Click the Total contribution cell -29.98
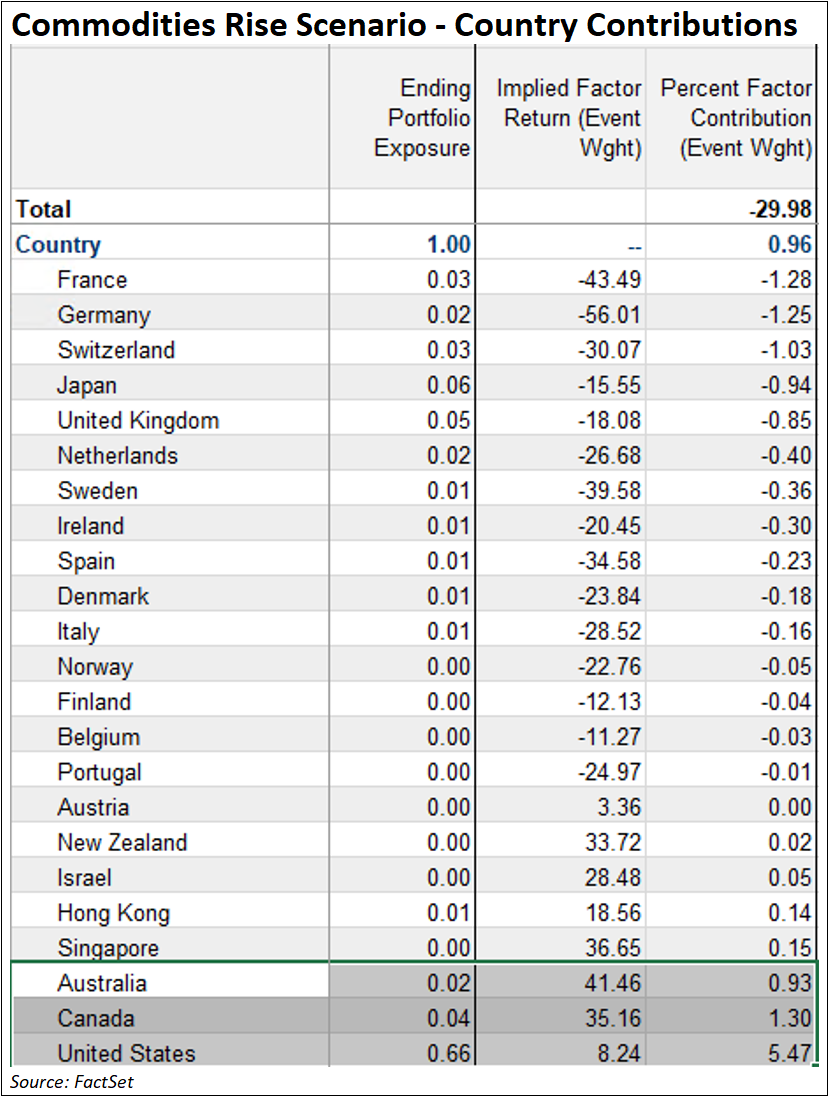 781,209
